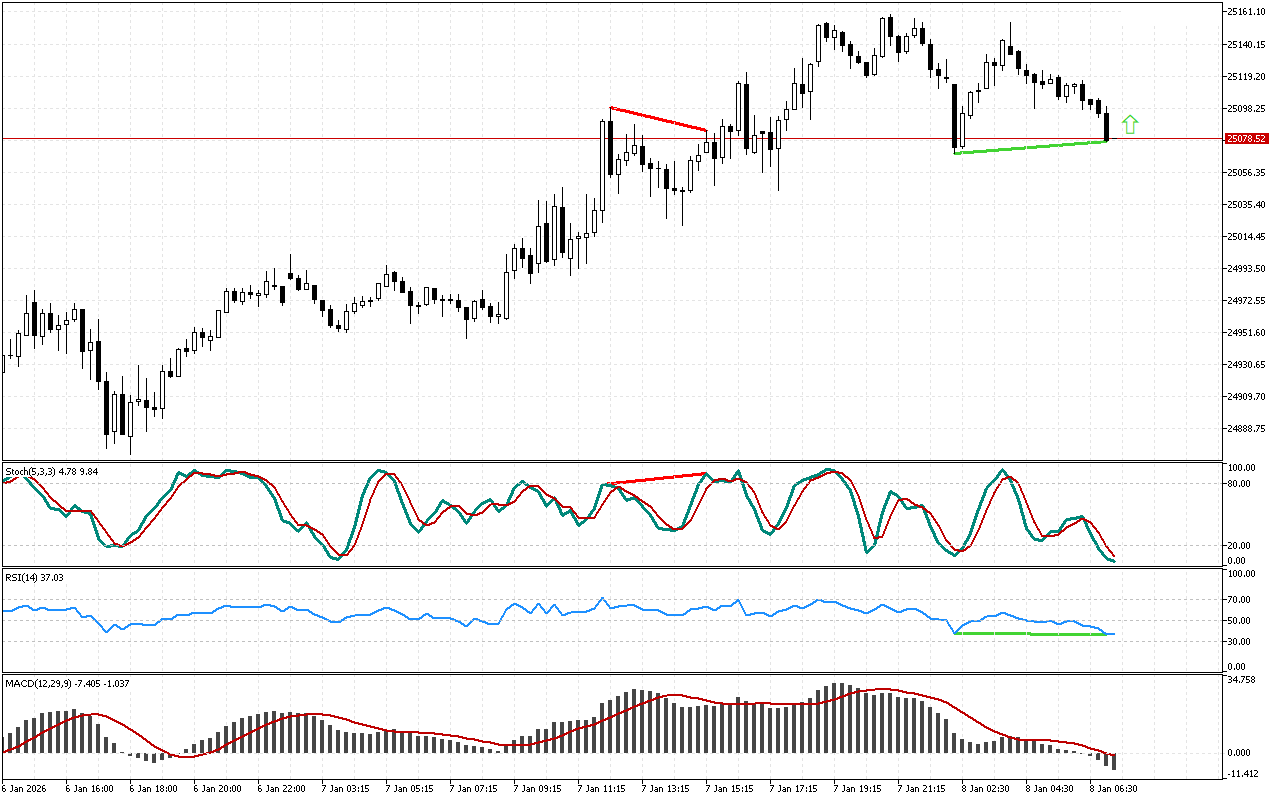The width and height of the screenshot is (1280, 800).
Task: Select the red 25078.52 price label
Action: point(1246,139)
